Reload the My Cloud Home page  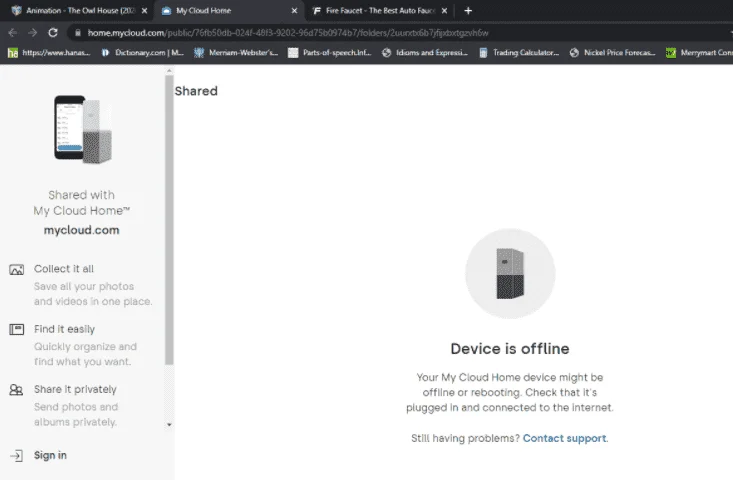click(53, 33)
